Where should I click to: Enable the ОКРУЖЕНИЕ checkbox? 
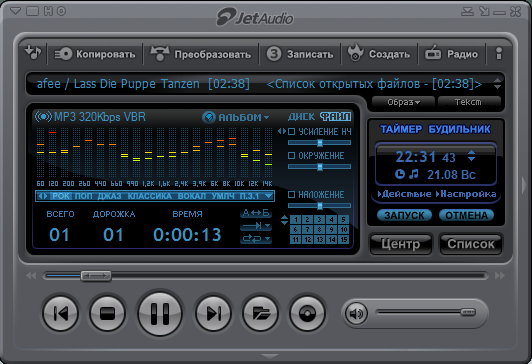291,156
